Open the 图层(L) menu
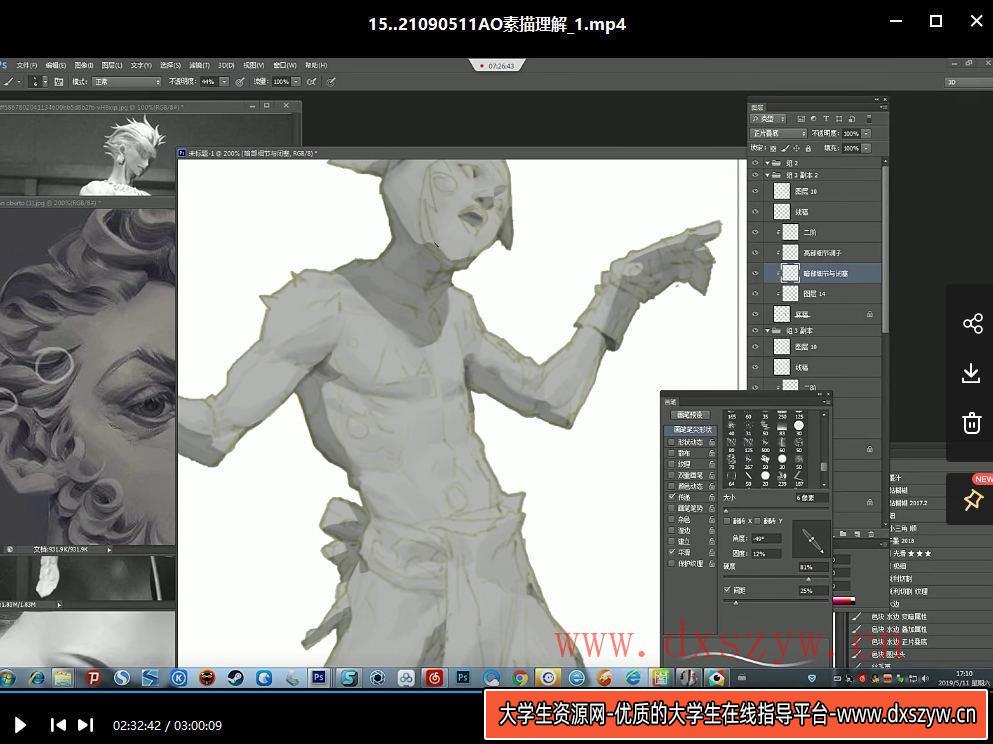Image resolution: width=993 pixels, height=744 pixels. (112, 65)
